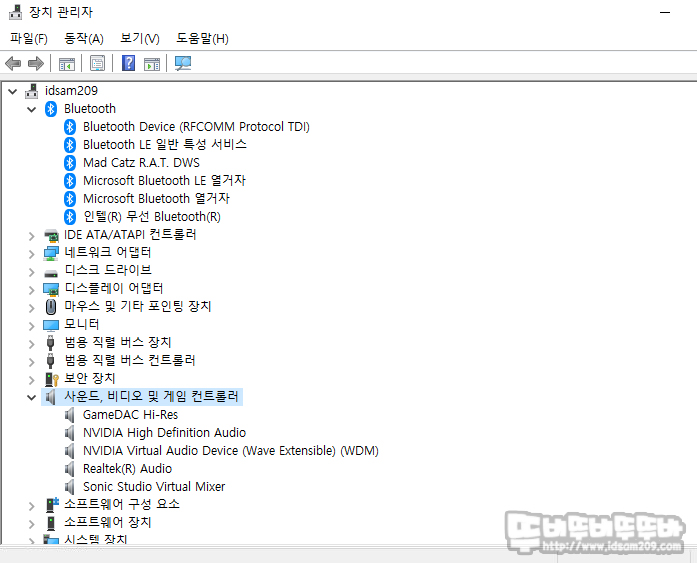Select 인텔(R) 무선 Bluetooth(R)
The image size is (697, 563).
pos(152,216)
